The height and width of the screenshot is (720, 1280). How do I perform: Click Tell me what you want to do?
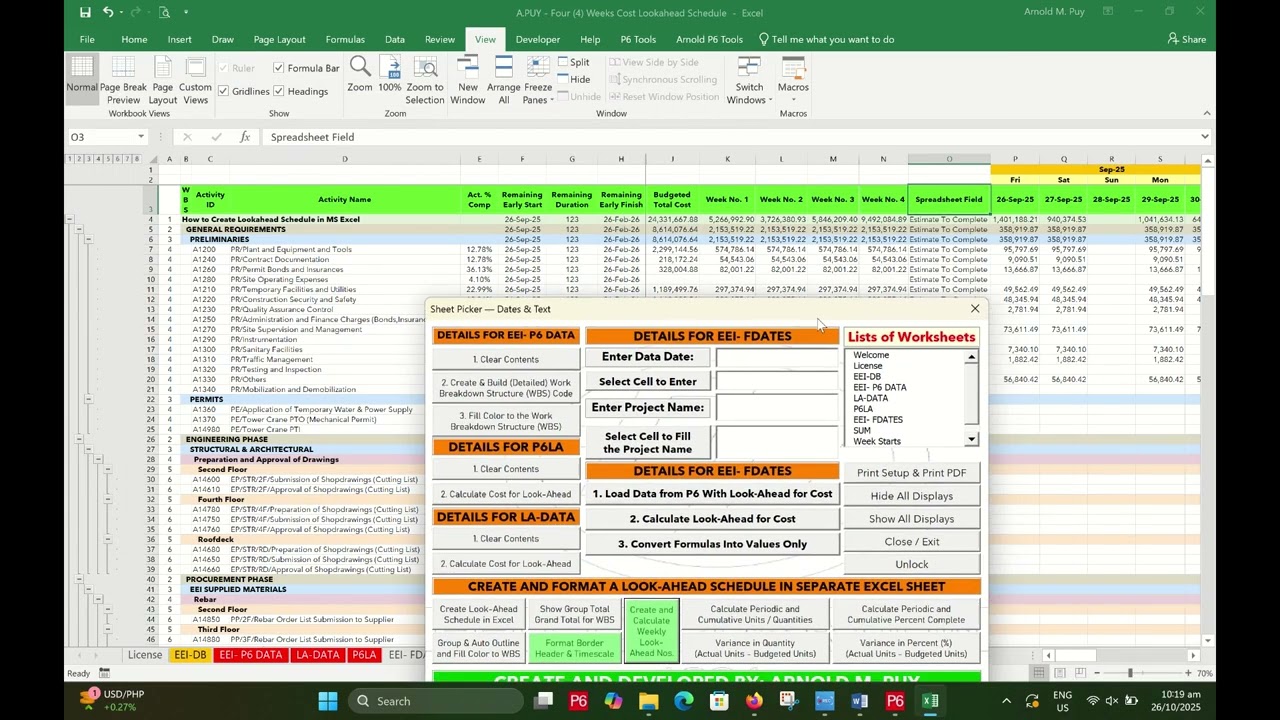[826, 39]
